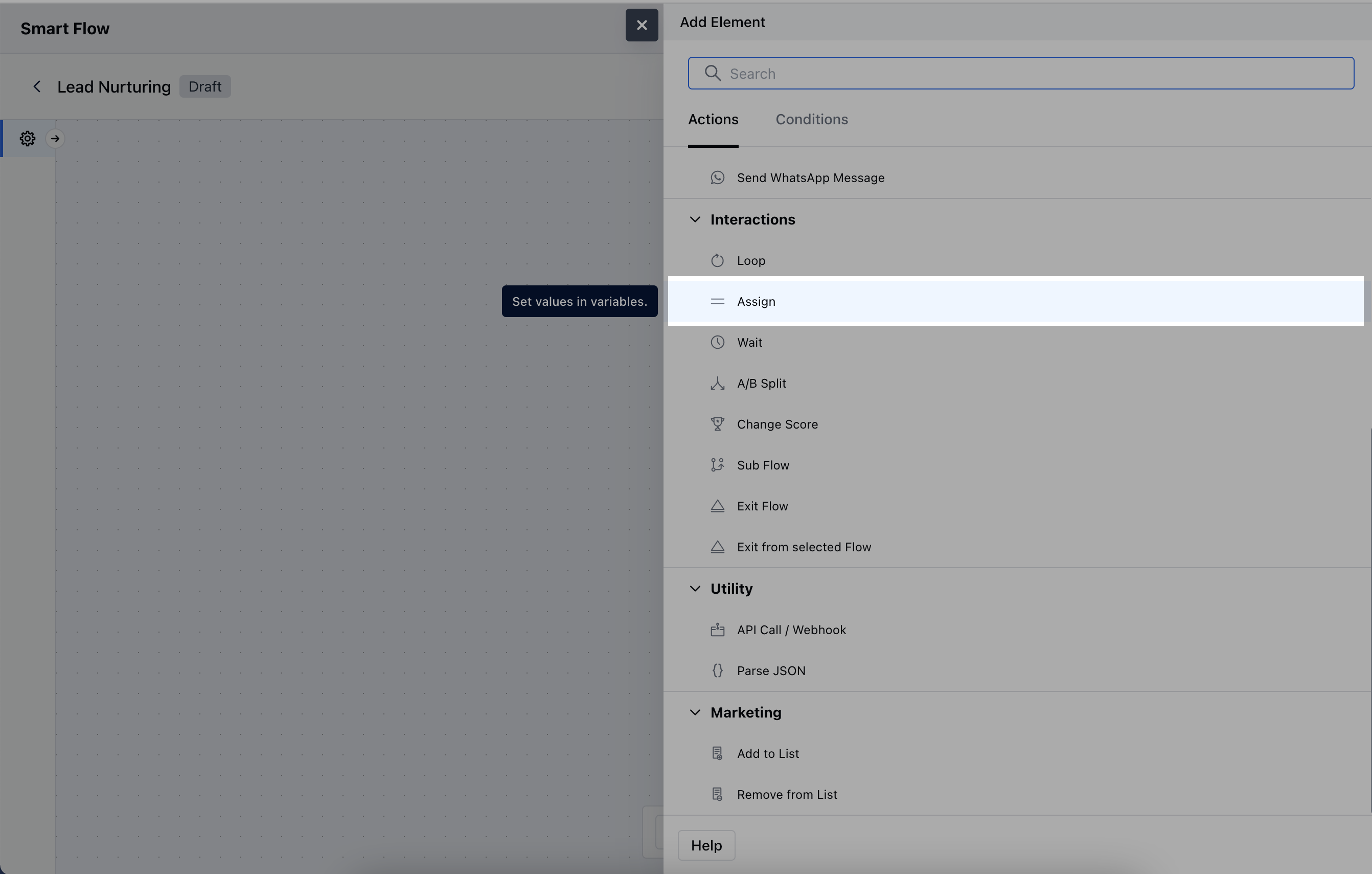The image size is (1372, 874).
Task: Choose Exit from selected Flow
Action: (804, 547)
